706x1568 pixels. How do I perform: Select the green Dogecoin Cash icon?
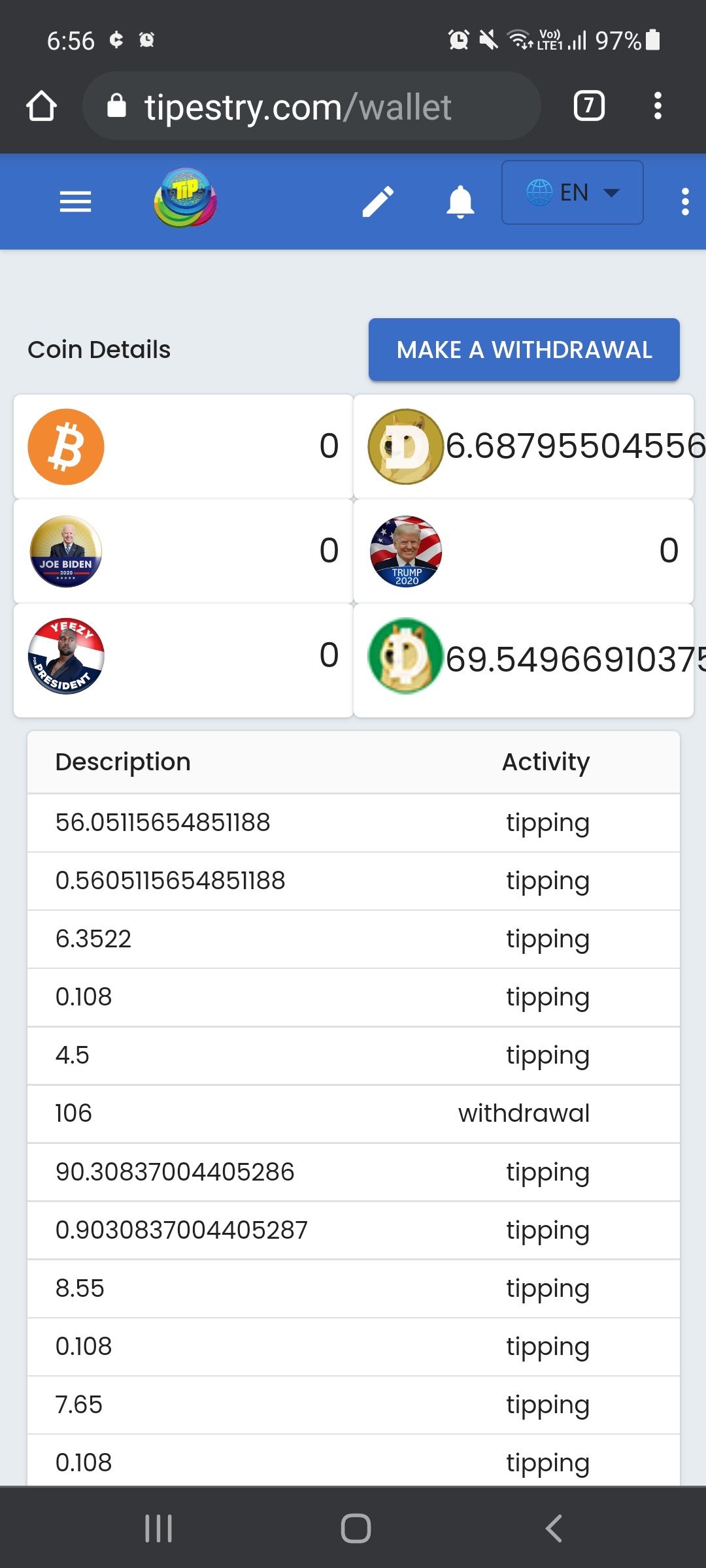pyautogui.click(x=405, y=656)
